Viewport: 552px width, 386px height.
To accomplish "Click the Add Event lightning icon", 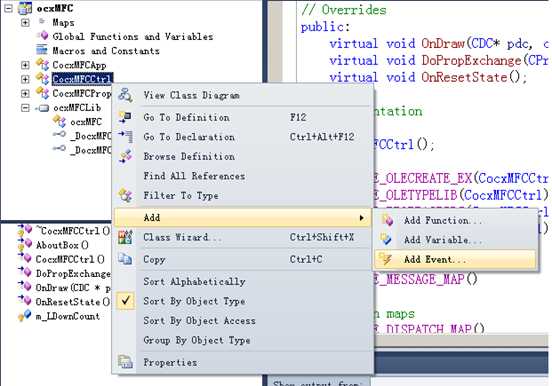I will tap(385, 259).
